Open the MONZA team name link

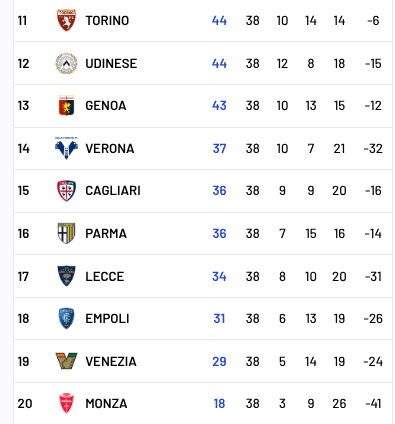[106, 404]
